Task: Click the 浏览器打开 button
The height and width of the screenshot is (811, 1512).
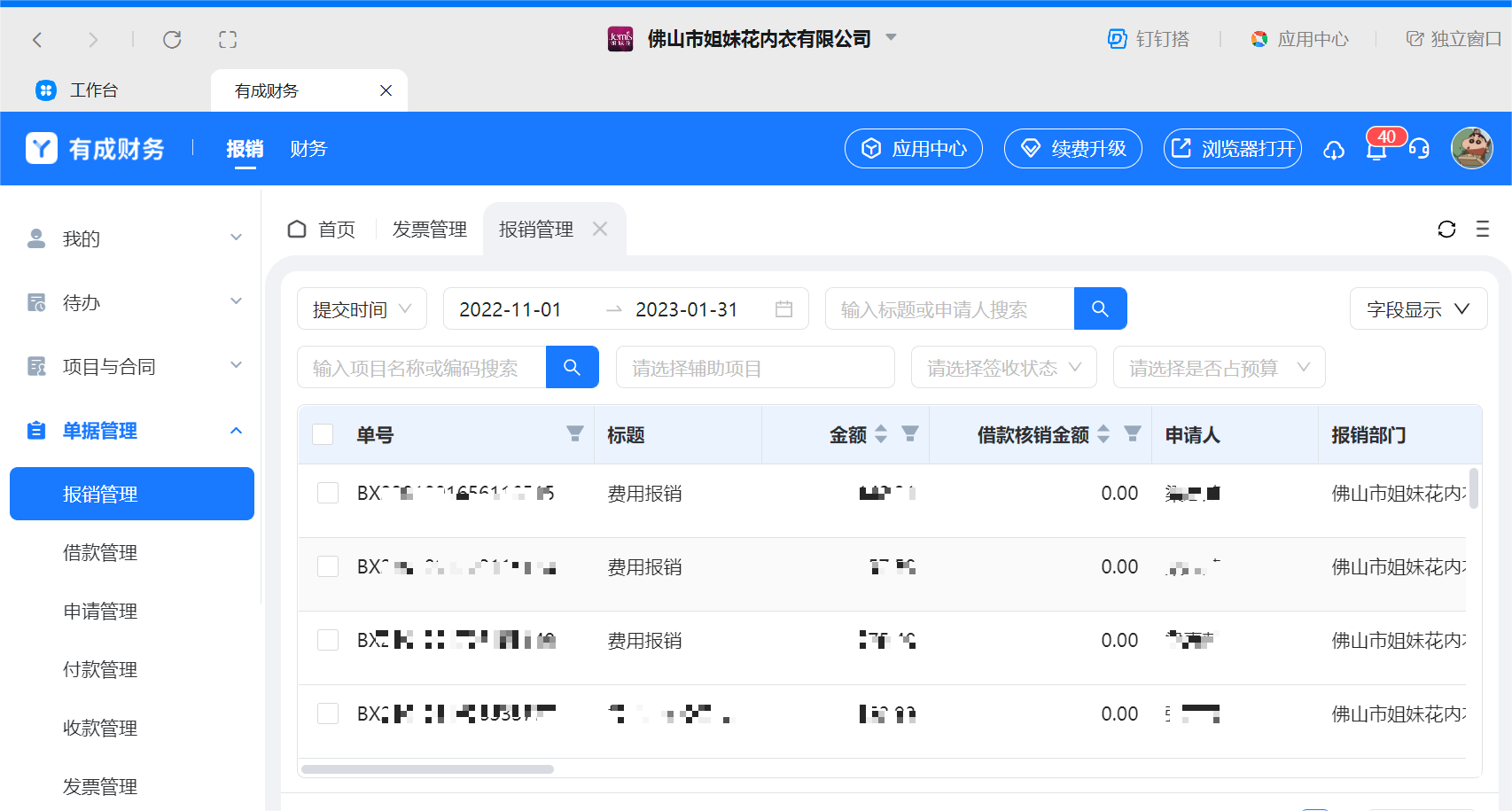Action: (x=1232, y=149)
